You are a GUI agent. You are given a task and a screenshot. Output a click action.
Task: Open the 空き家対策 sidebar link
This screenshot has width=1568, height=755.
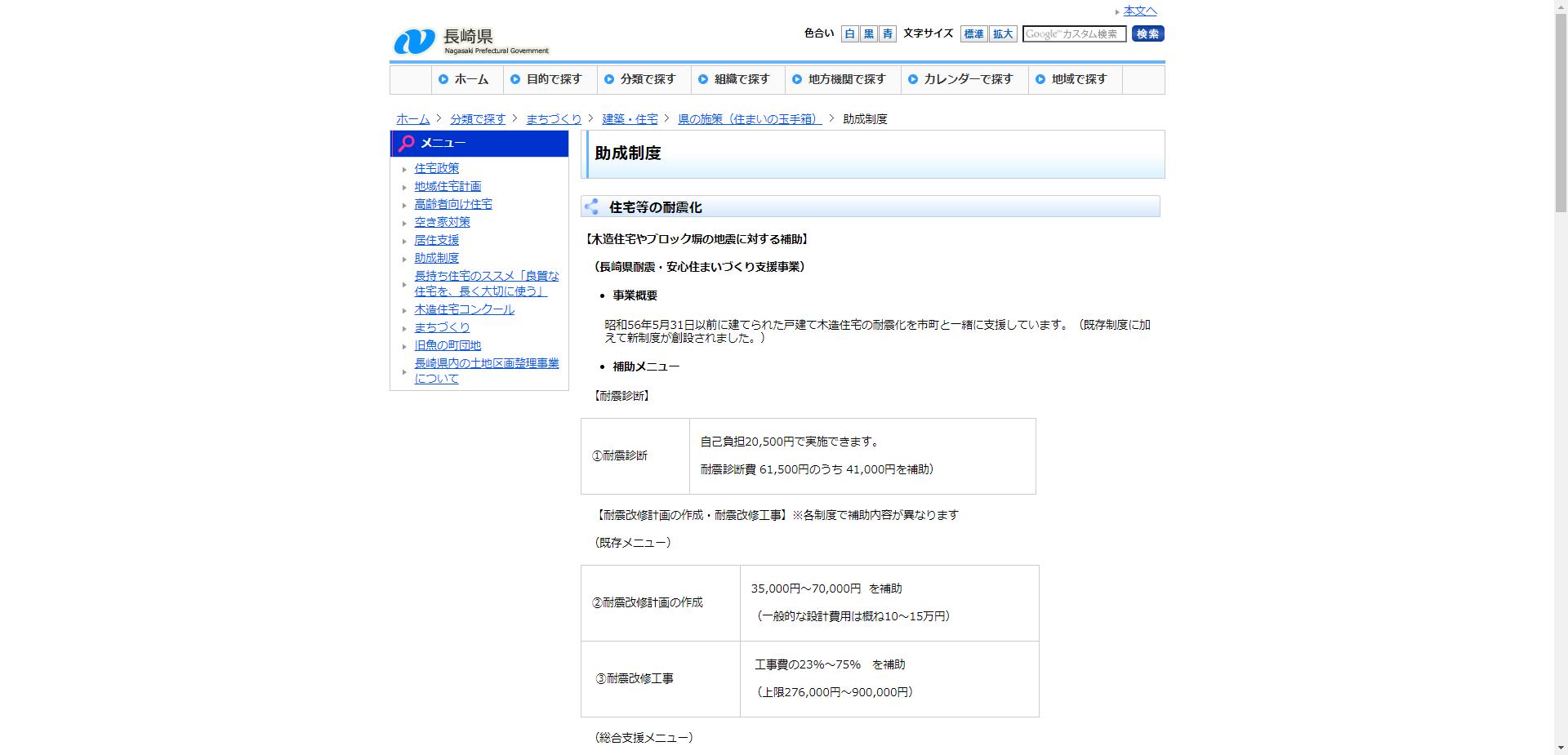[x=441, y=222]
